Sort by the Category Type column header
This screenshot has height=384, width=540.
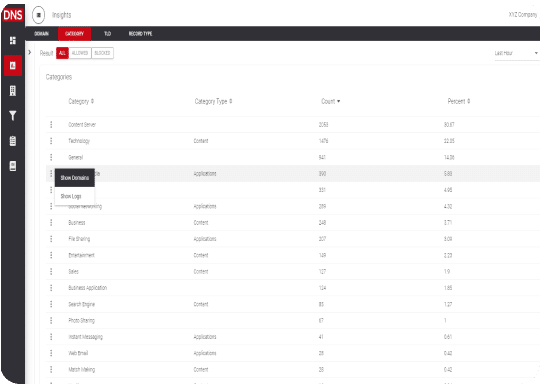click(214, 101)
